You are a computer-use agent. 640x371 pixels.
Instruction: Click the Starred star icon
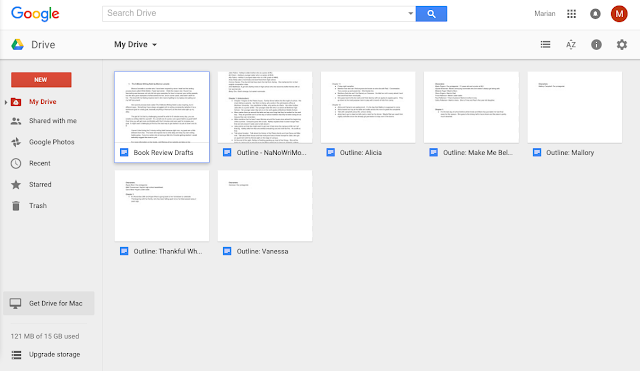pyautogui.click(x=16, y=184)
